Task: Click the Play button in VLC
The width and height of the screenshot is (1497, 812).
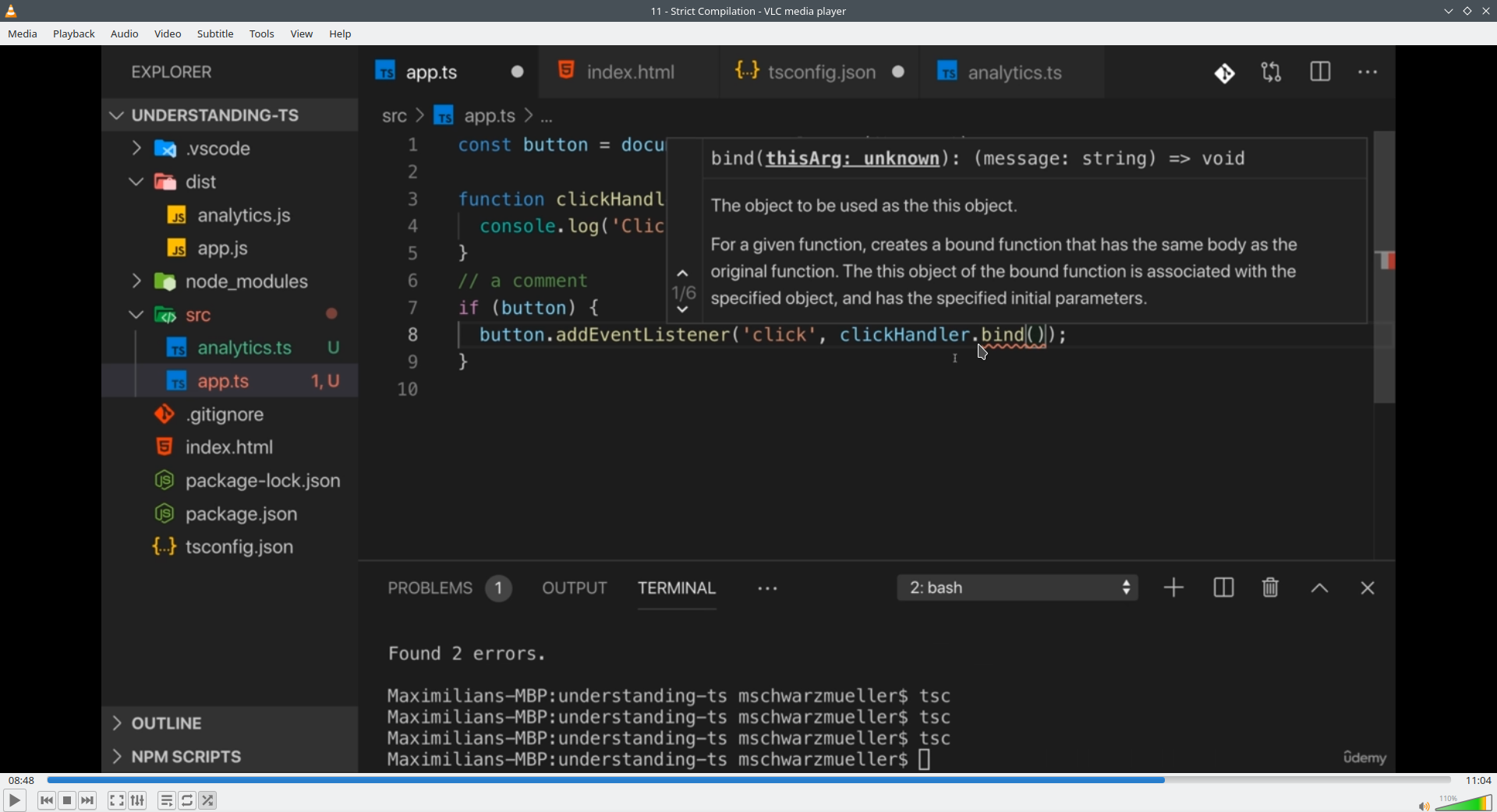Action: (14, 800)
